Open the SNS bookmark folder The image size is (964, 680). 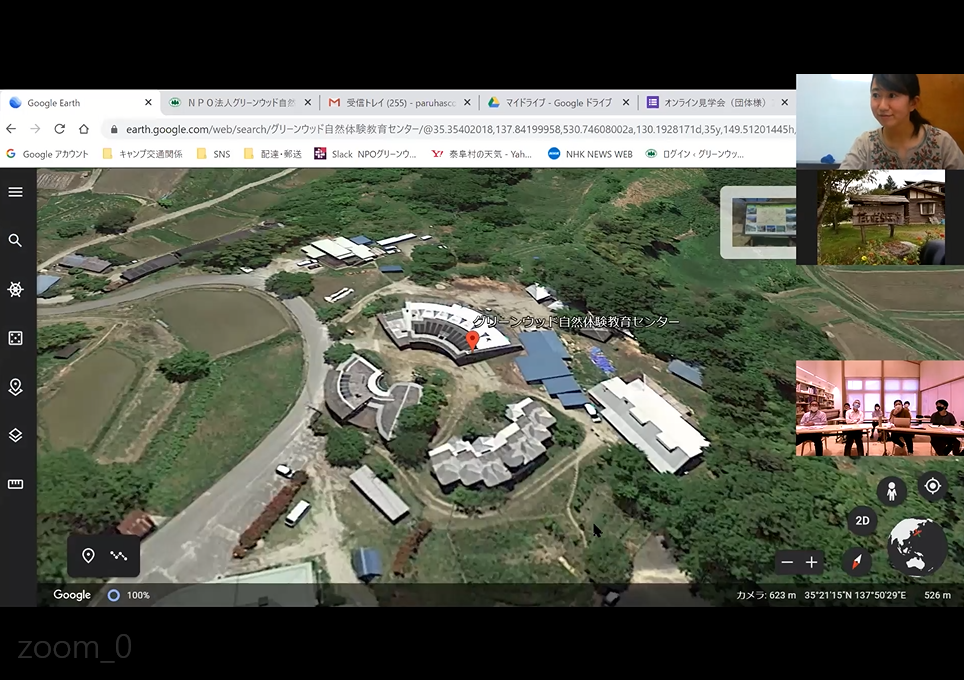pos(213,154)
